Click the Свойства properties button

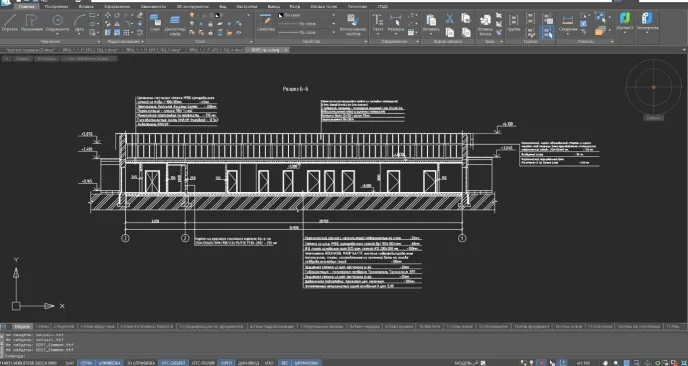265,23
